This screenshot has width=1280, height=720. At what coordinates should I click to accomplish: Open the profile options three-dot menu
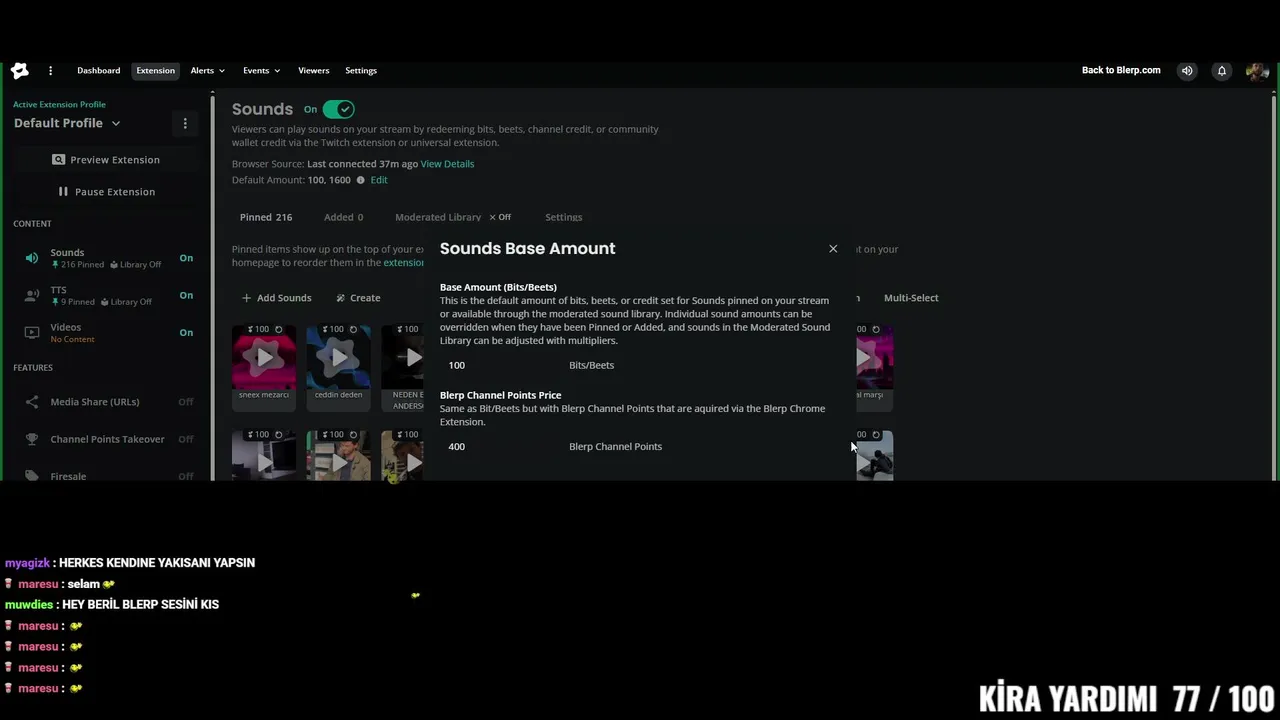click(x=185, y=123)
